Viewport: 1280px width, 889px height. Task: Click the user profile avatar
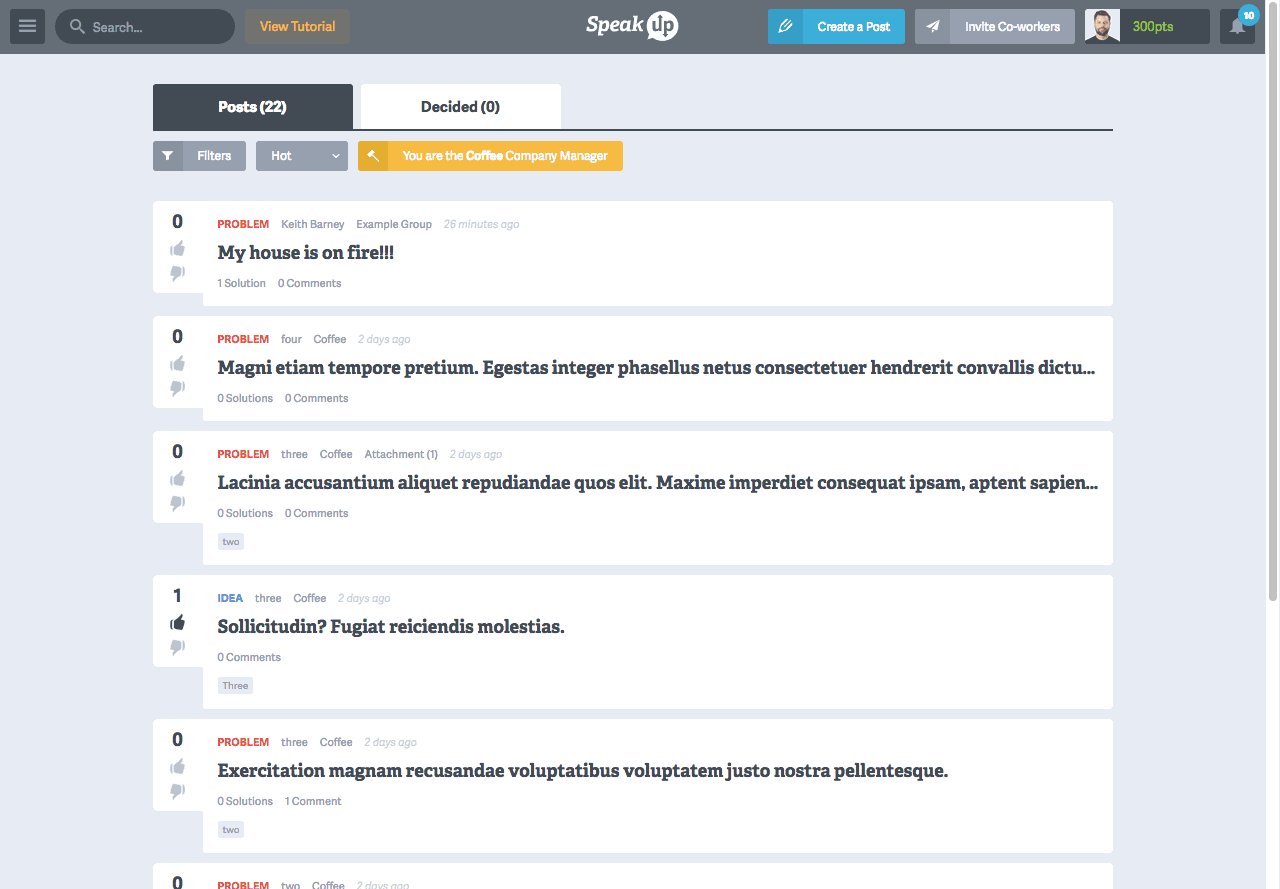coord(1102,27)
